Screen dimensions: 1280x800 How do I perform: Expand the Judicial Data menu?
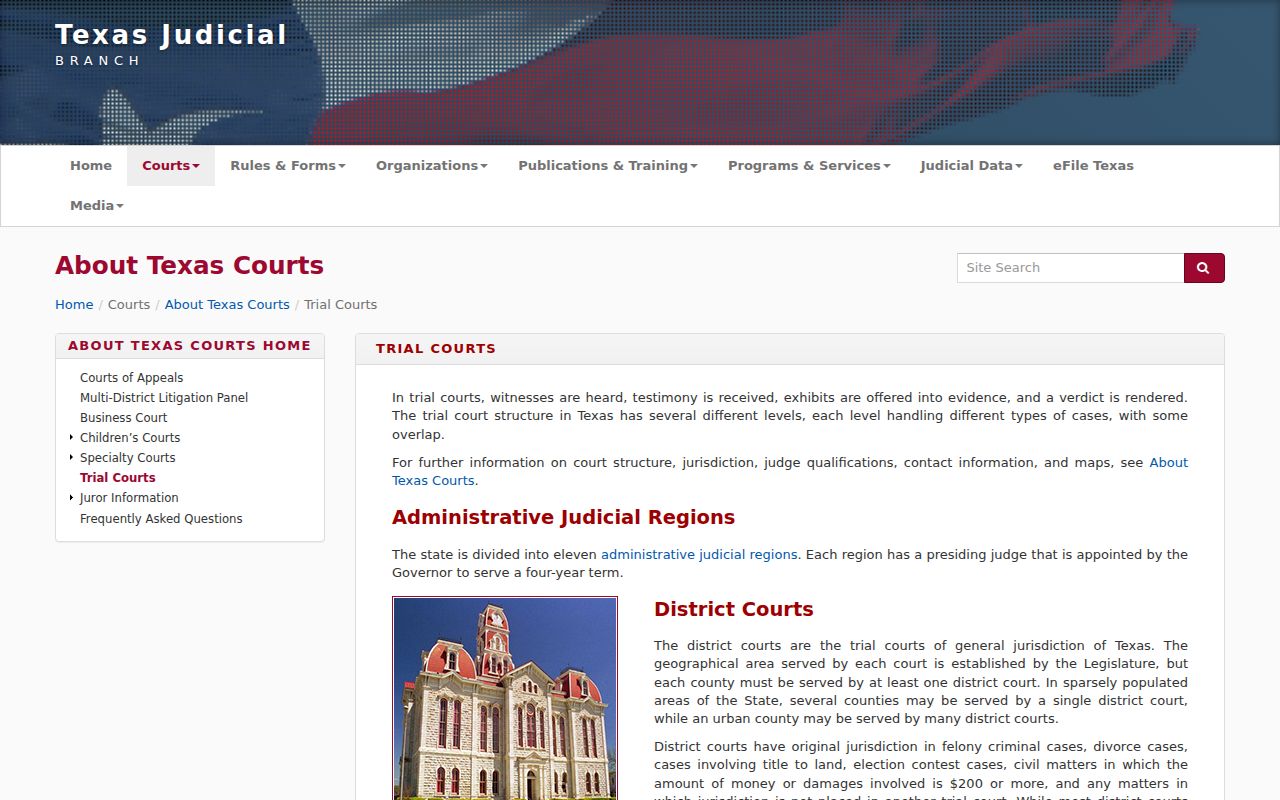(x=971, y=166)
